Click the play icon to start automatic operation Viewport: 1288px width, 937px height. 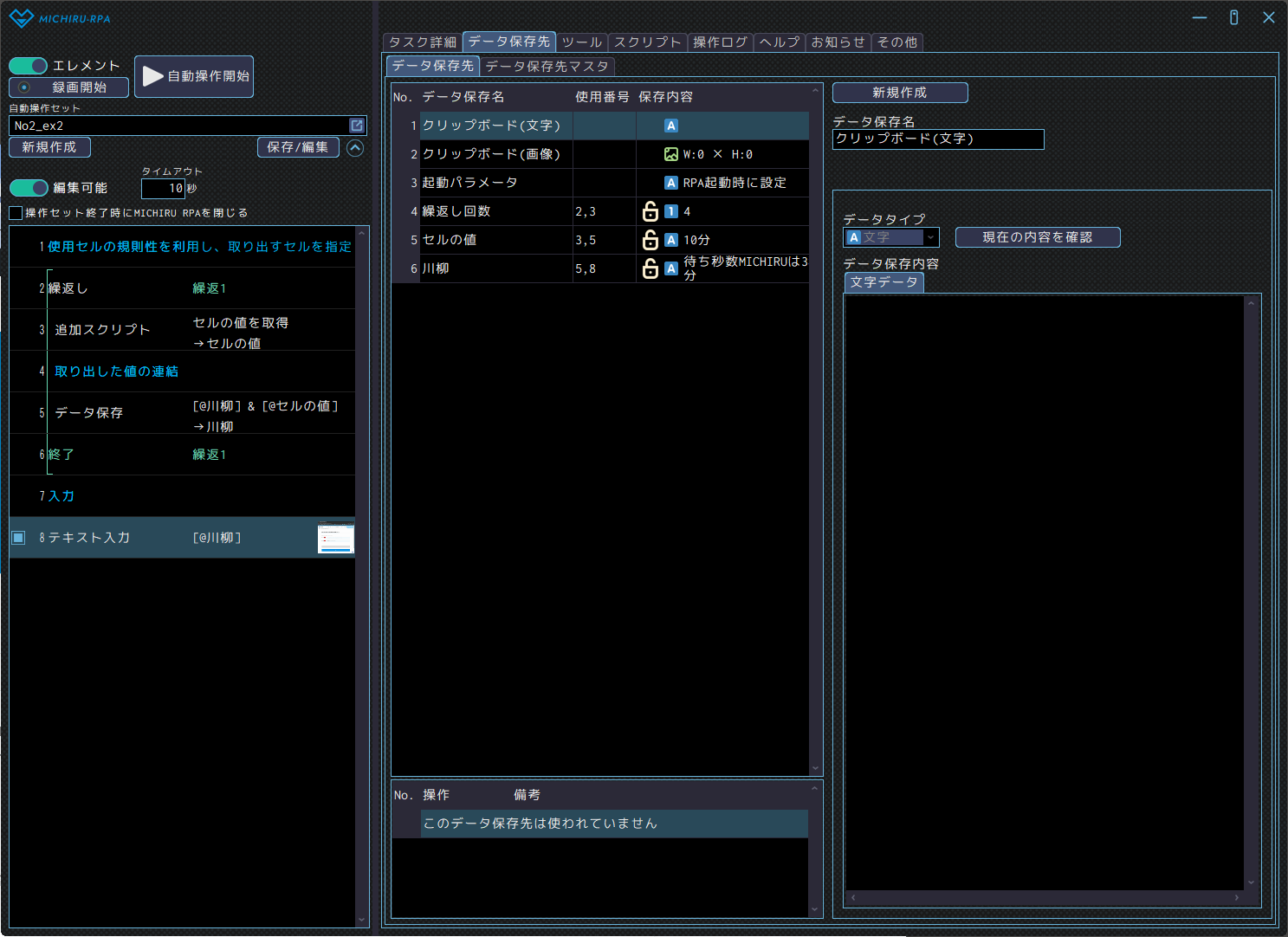pyautogui.click(x=153, y=76)
